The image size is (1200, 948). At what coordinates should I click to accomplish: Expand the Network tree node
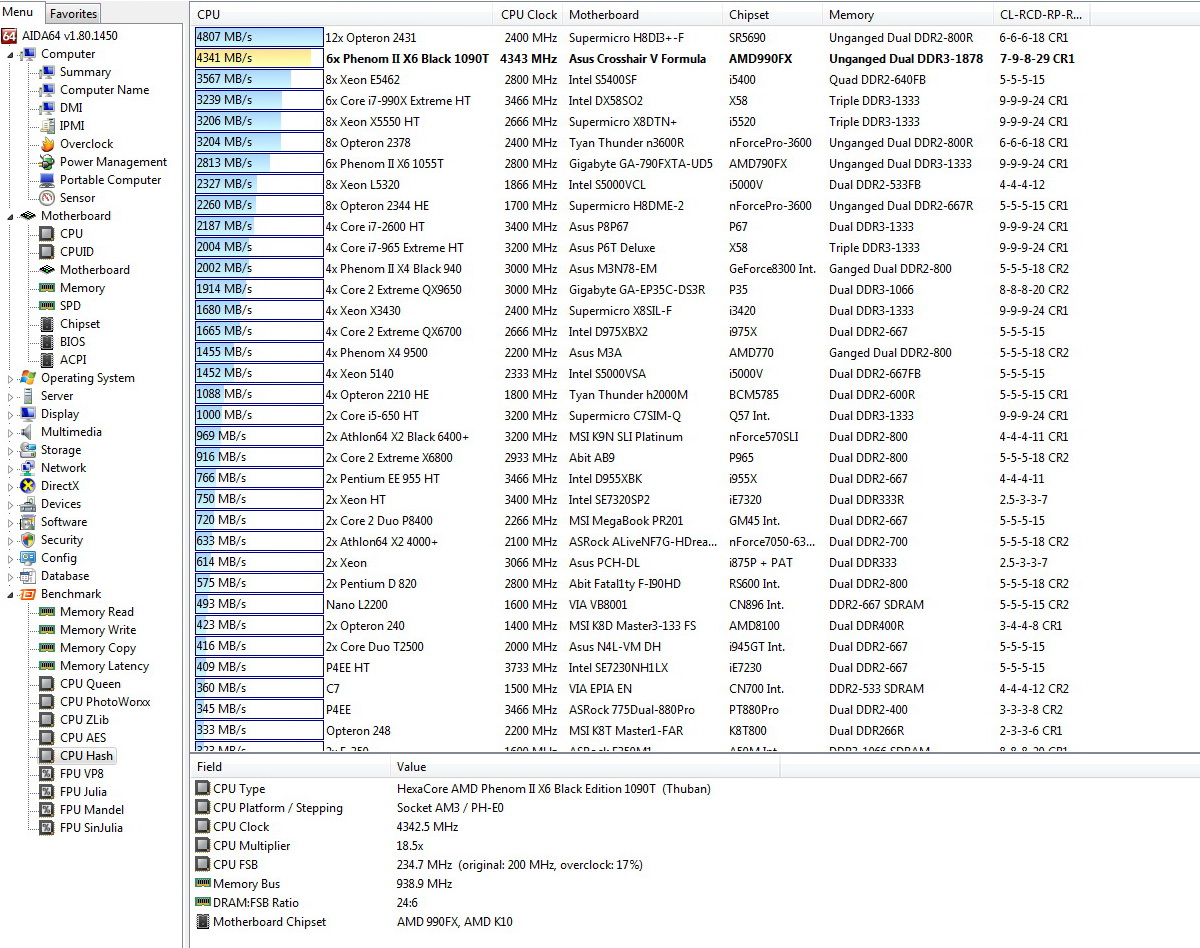coord(12,469)
